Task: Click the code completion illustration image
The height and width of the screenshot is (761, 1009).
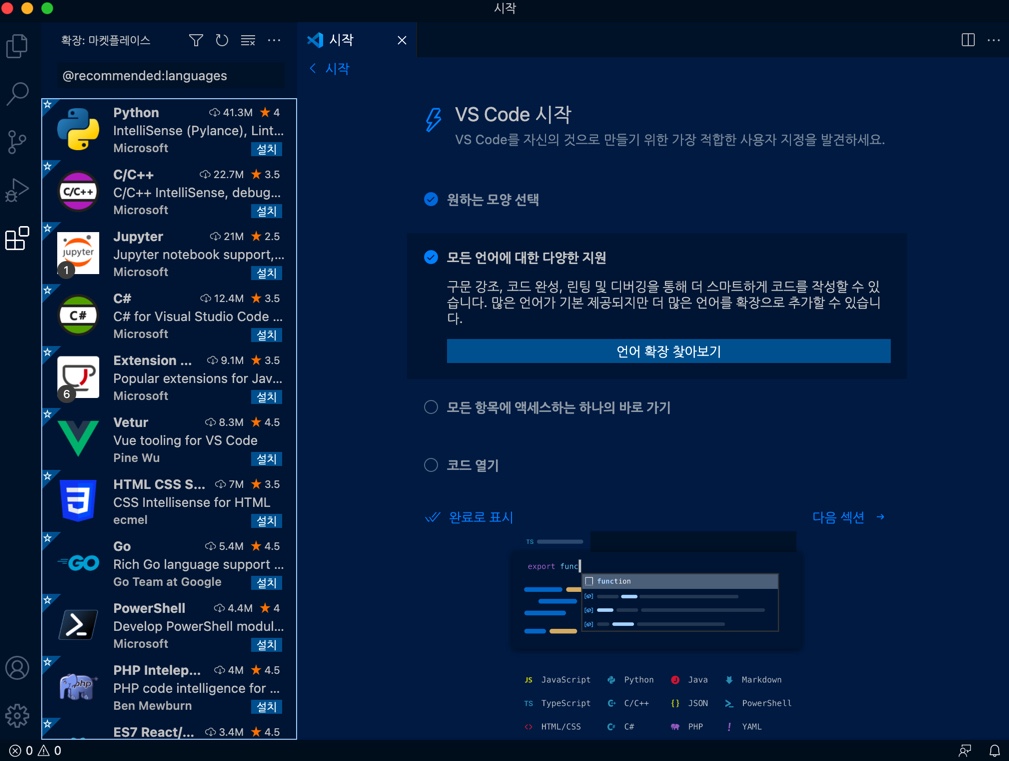Action: (658, 592)
